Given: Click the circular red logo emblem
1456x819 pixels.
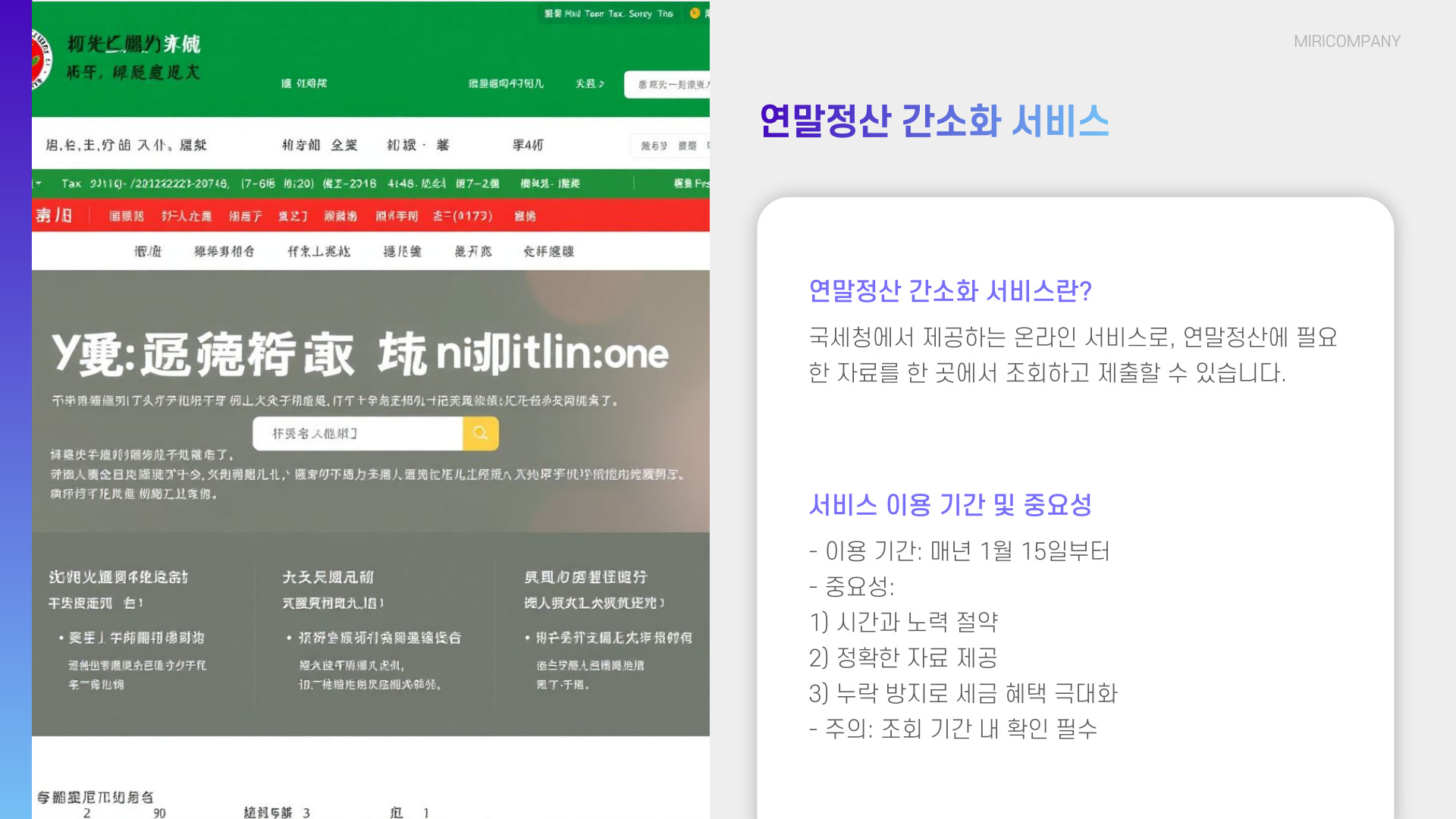Looking at the screenshot, I should 41,59.
